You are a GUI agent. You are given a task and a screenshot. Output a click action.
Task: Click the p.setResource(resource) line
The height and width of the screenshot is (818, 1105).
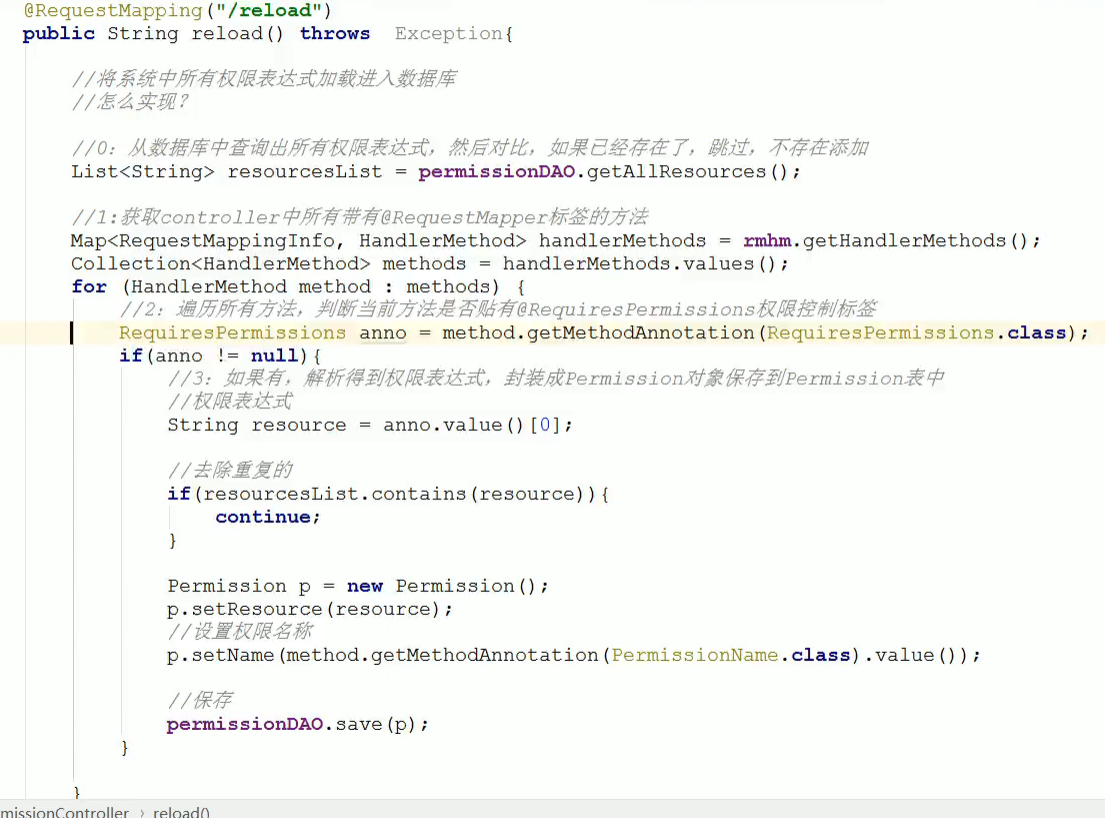(x=310, y=609)
